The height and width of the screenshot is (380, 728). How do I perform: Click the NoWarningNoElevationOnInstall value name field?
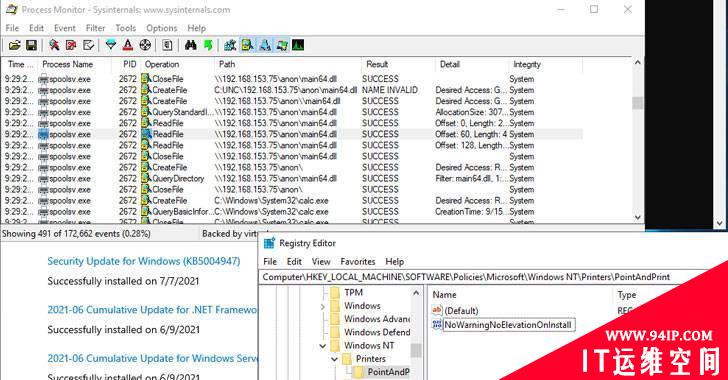click(x=509, y=325)
